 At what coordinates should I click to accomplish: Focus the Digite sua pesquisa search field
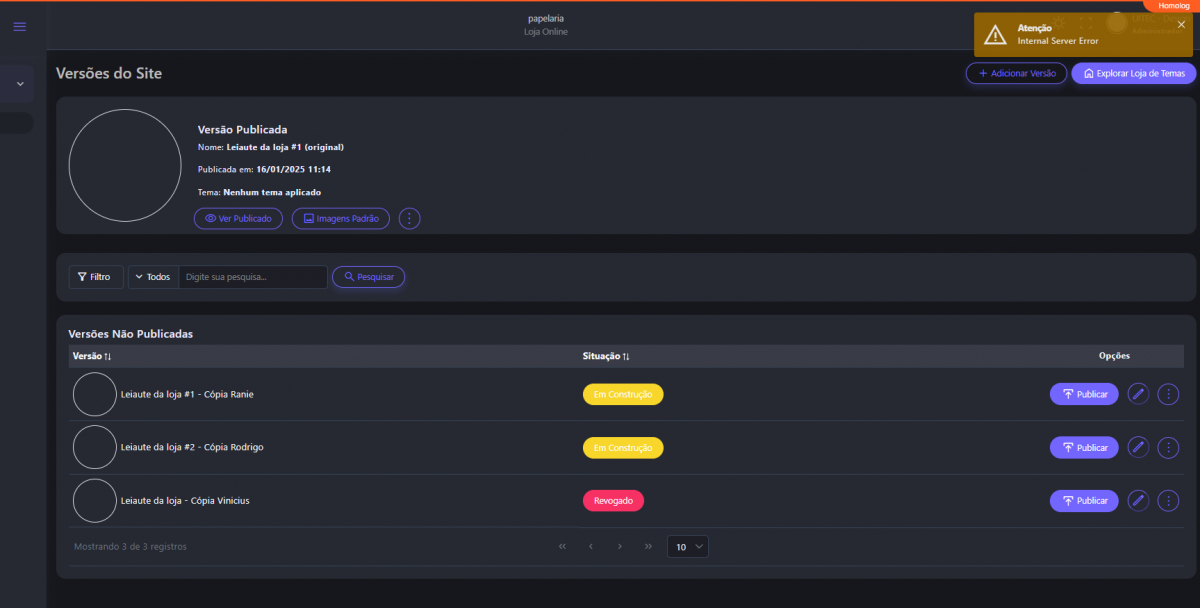pyautogui.click(x=253, y=277)
